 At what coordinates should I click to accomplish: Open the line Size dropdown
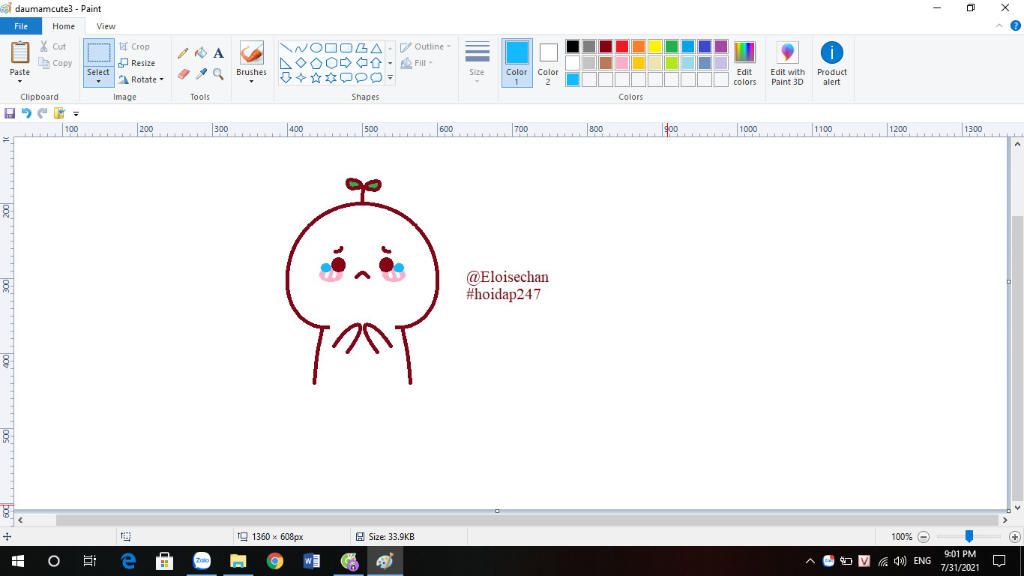point(477,63)
